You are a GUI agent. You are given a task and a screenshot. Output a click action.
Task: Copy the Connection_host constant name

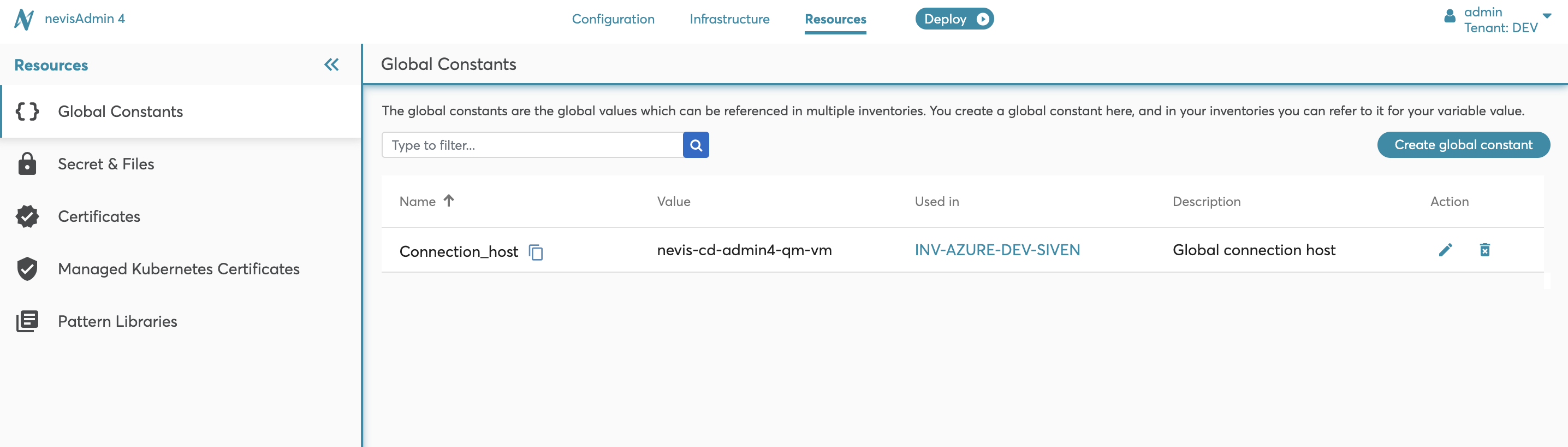tap(536, 251)
